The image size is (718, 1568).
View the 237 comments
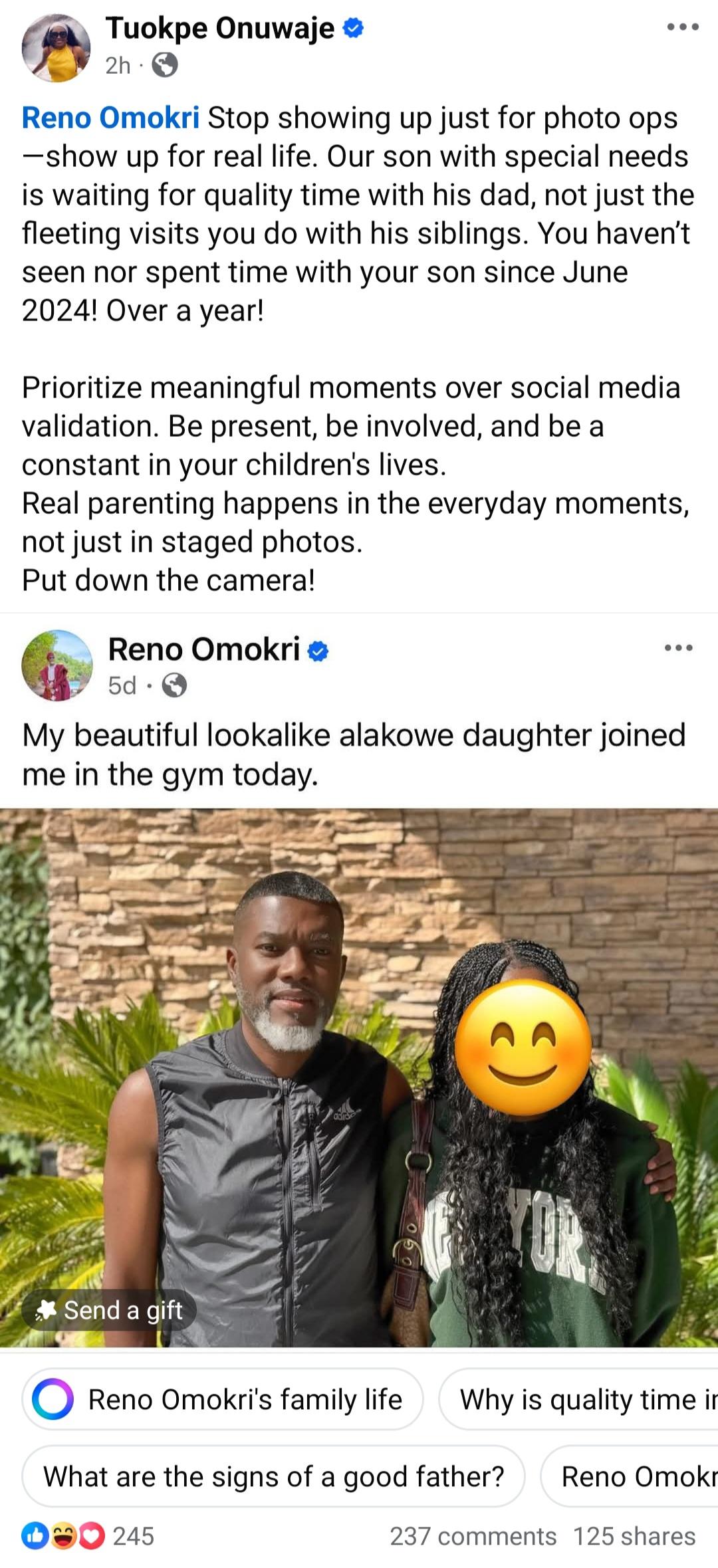click(473, 1536)
